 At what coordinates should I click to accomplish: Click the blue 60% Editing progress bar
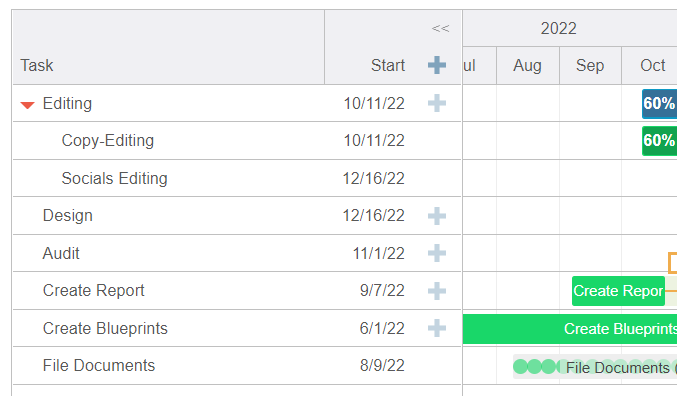tap(659, 104)
